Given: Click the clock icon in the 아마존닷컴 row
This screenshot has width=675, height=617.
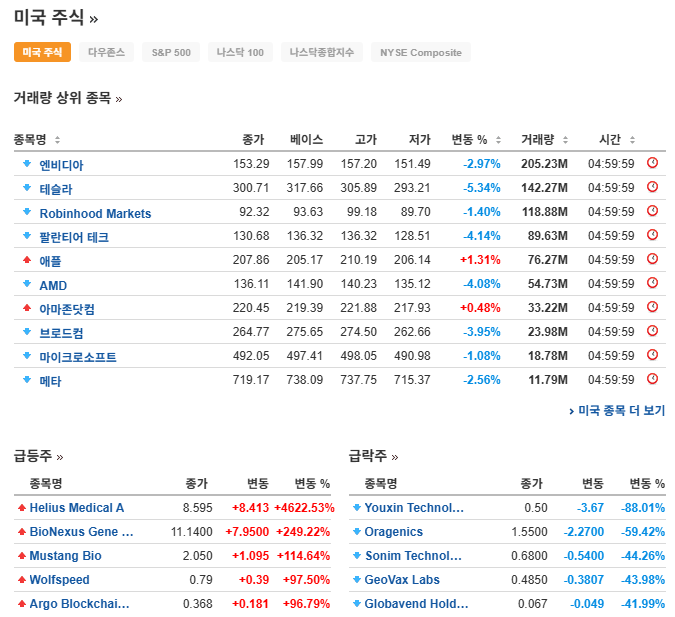Looking at the screenshot, I should (x=652, y=307).
